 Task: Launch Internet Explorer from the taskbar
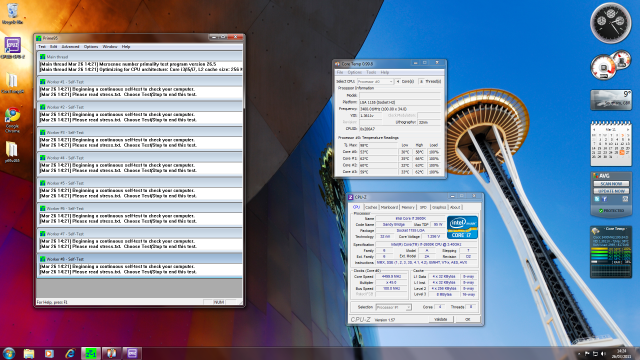pos(70,353)
